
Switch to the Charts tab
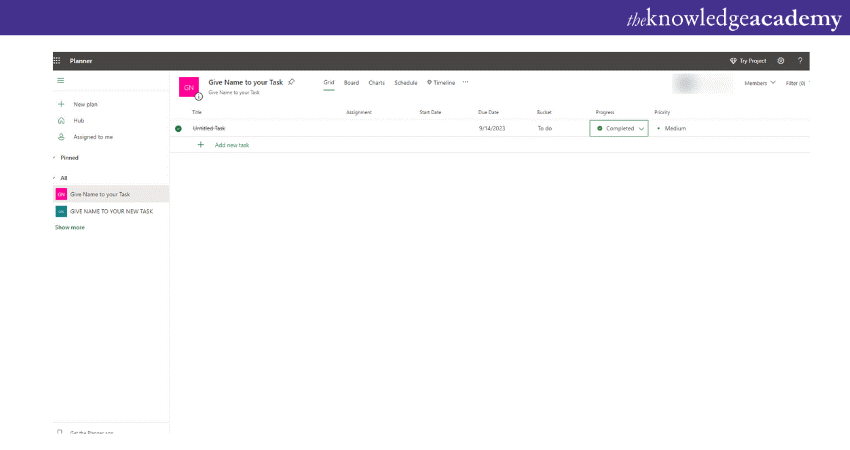(376, 82)
